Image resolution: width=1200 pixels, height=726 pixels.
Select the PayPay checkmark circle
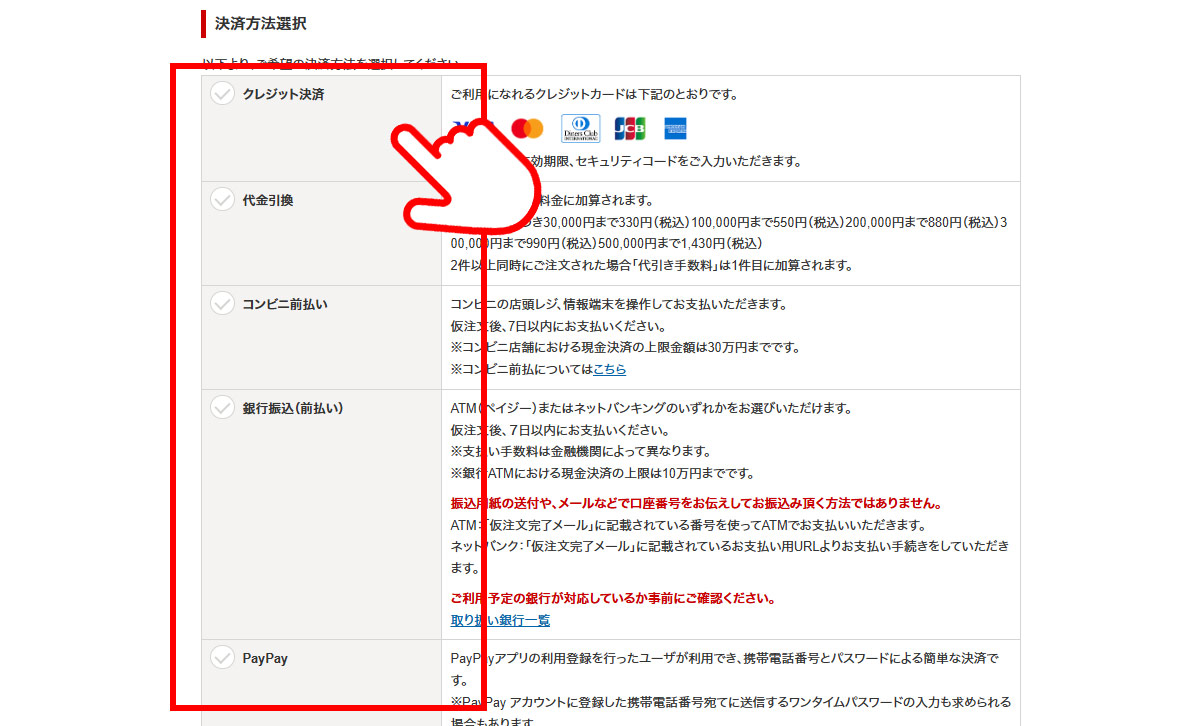(x=221, y=658)
